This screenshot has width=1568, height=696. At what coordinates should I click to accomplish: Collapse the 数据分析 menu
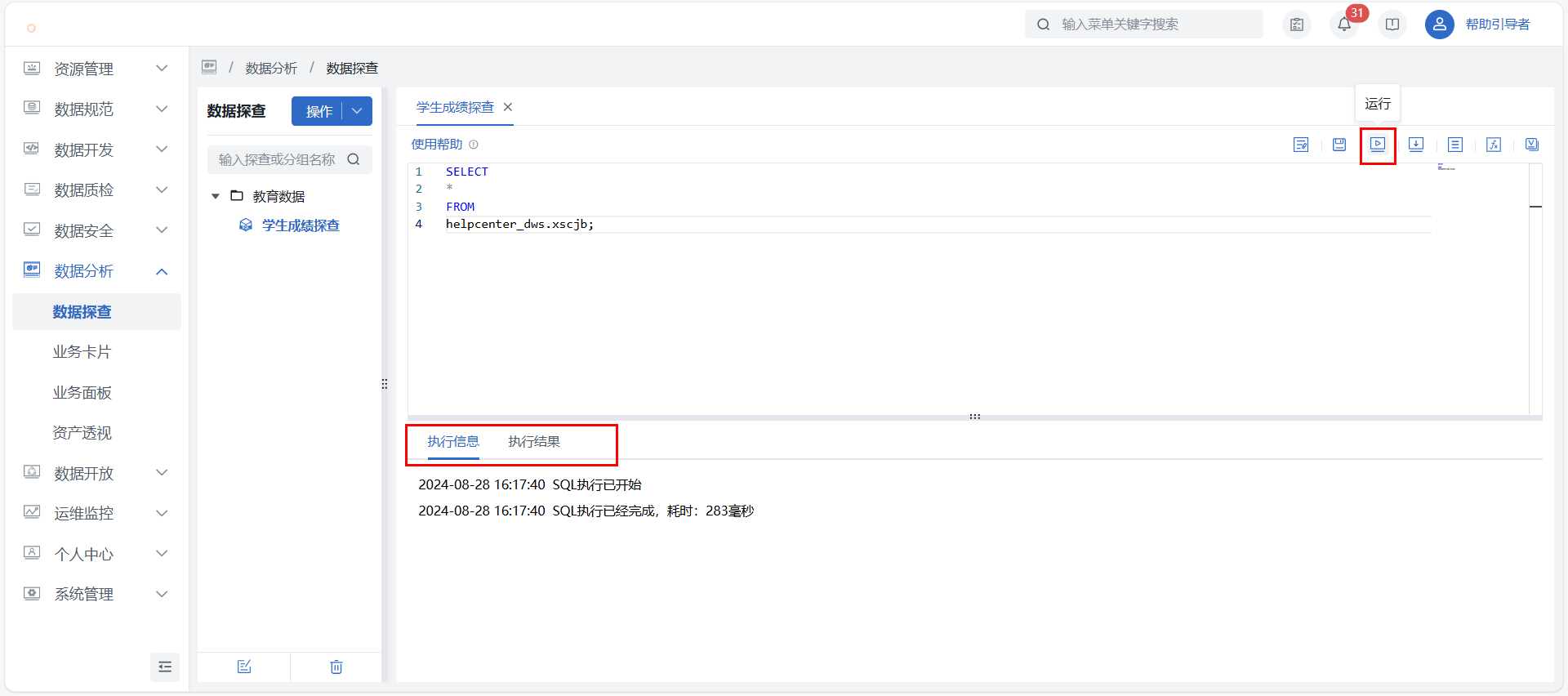[97, 270]
